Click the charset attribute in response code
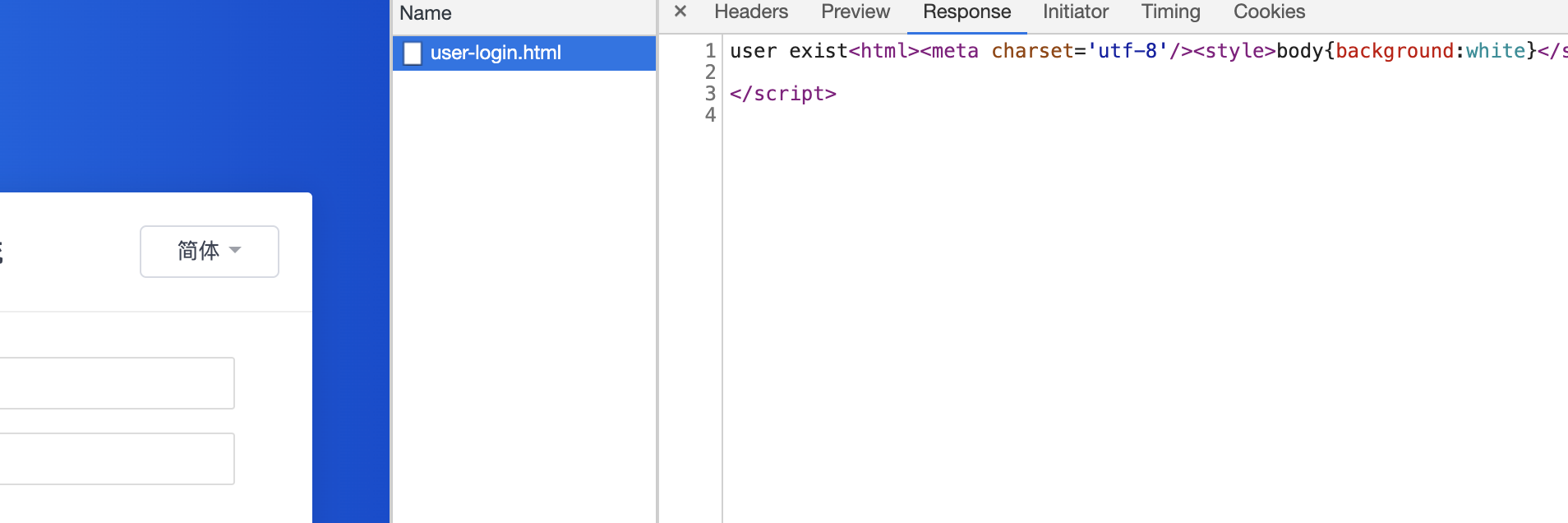This screenshot has height=523, width=1568. click(x=1032, y=51)
